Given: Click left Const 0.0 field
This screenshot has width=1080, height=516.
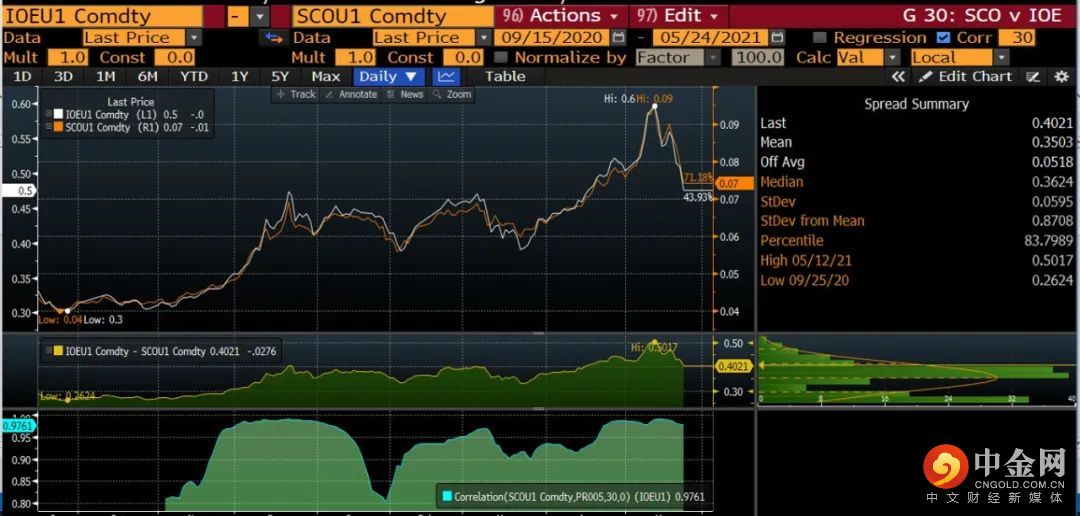Looking at the screenshot, I should pos(175,58).
